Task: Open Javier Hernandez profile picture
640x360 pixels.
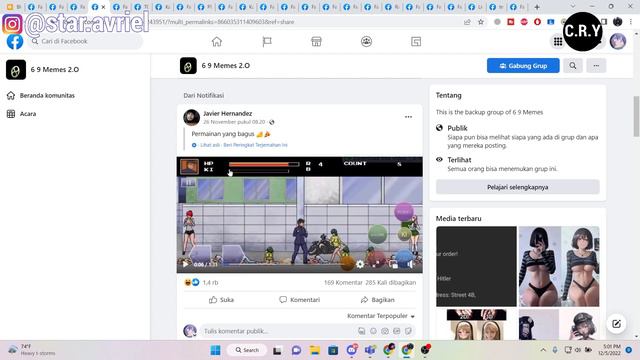Action: [x=191, y=118]
